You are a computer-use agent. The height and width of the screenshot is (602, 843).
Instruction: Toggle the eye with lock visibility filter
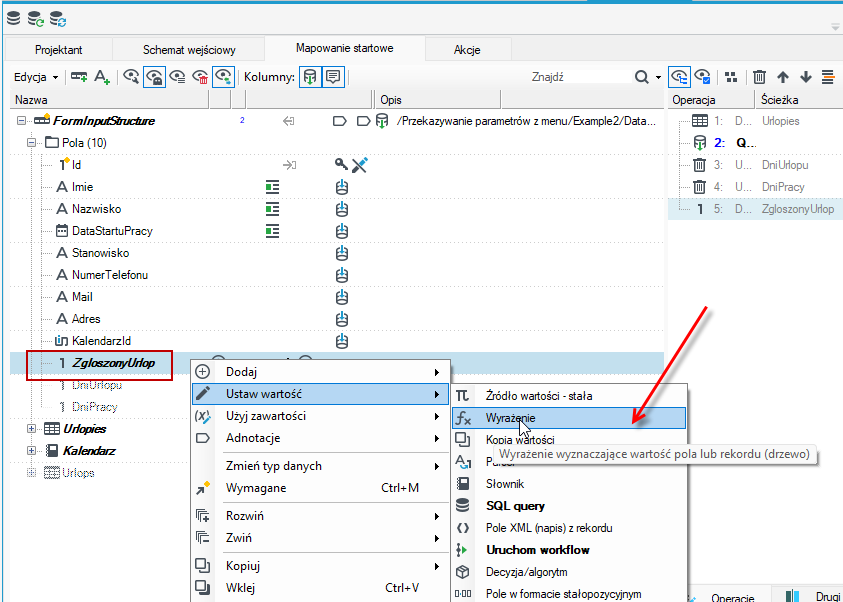154,77
